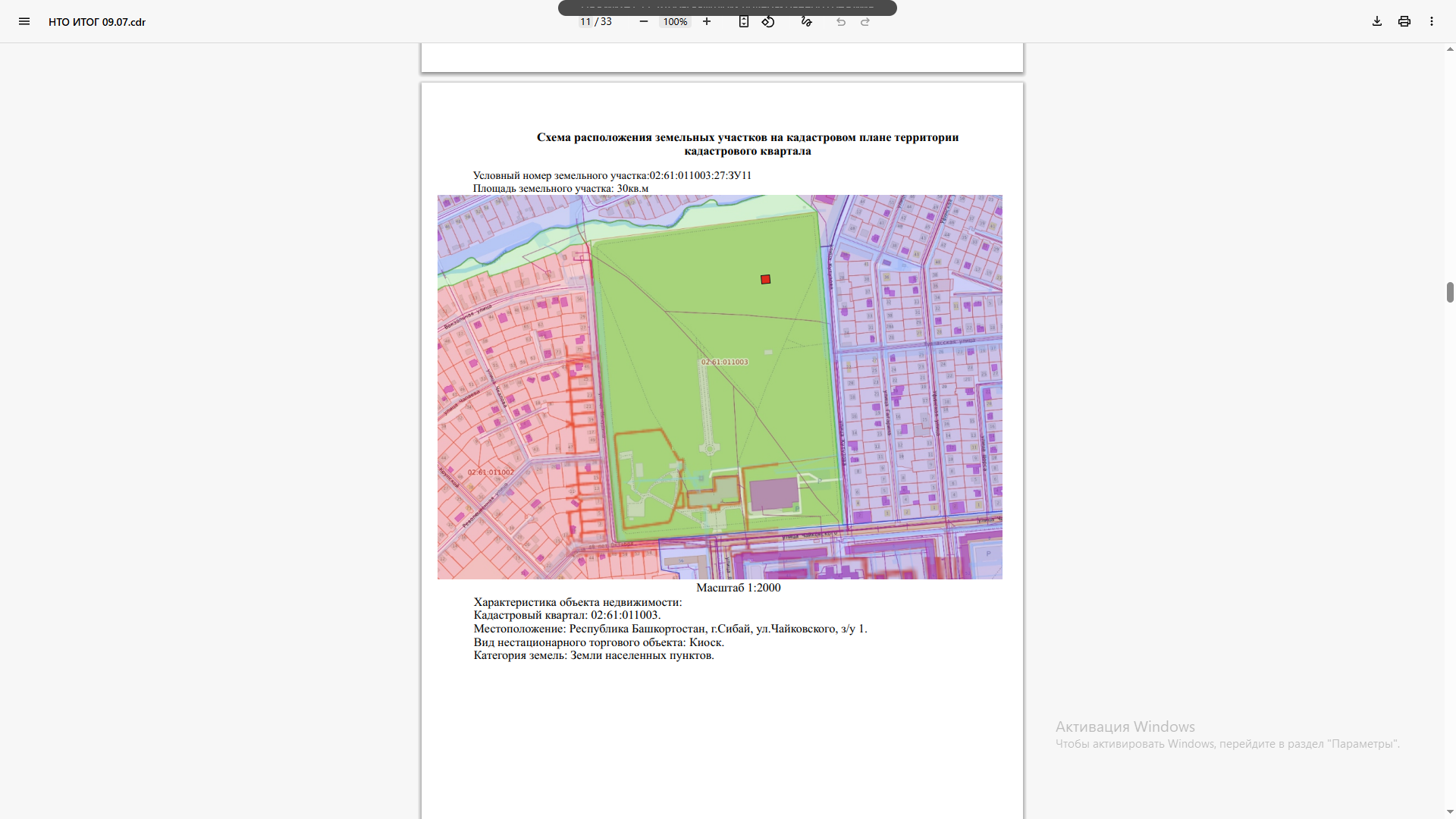Click the text Масштаб 1:2000
The height and width of the screenshot is (819, 1456).
click(x=739, y=588)
